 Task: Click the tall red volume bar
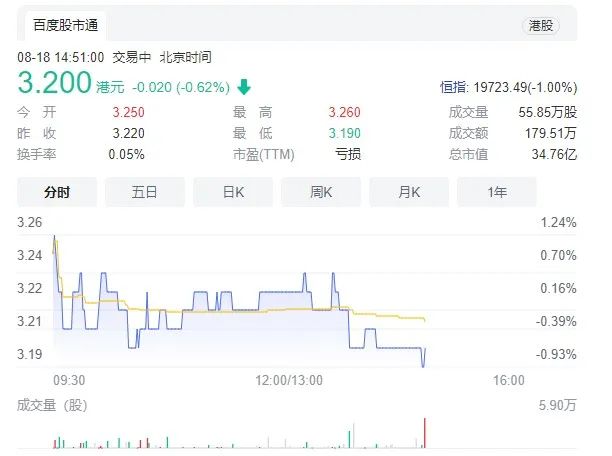[425, 433]
